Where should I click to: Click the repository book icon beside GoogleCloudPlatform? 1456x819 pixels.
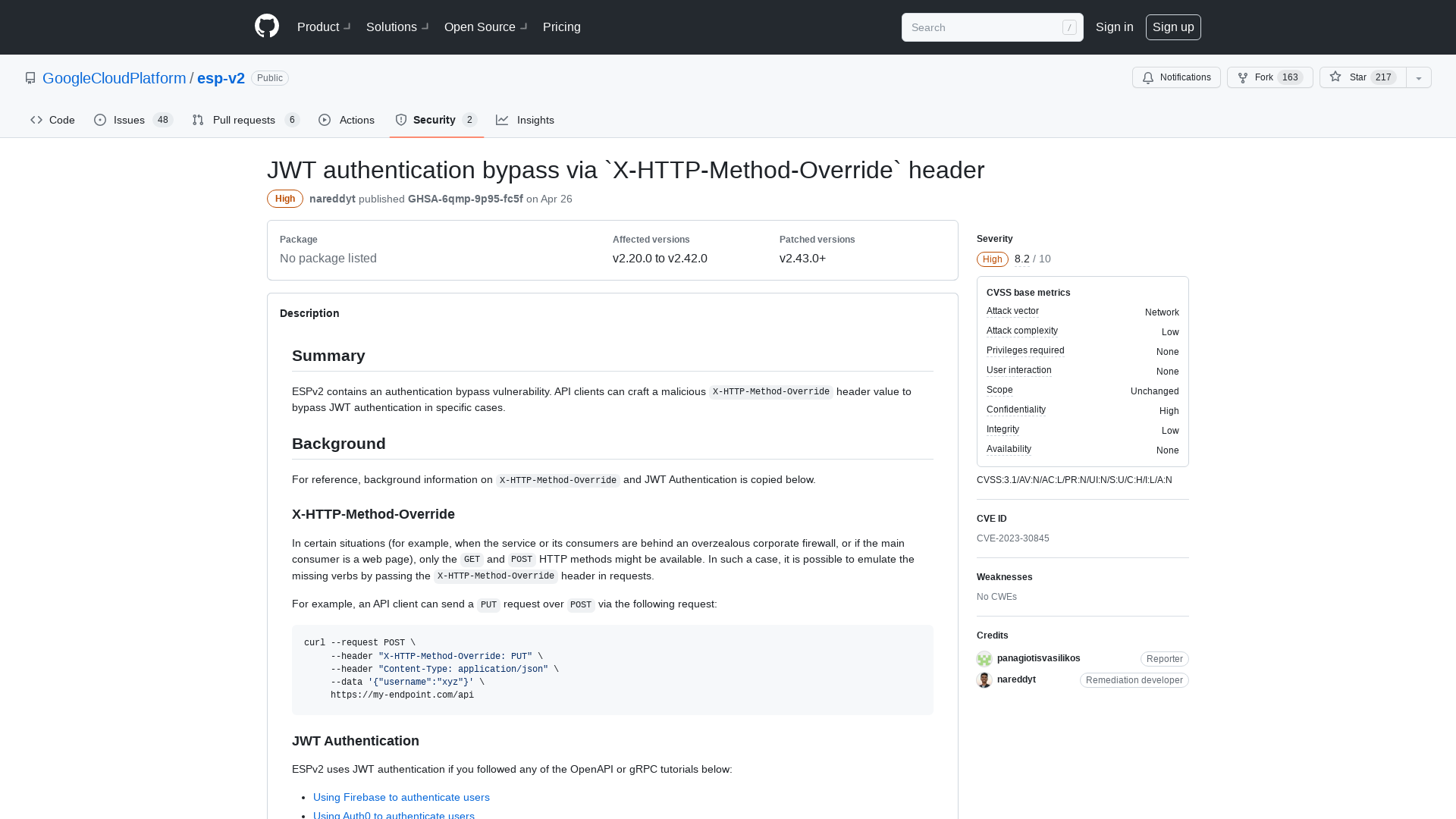coord(30,78)
